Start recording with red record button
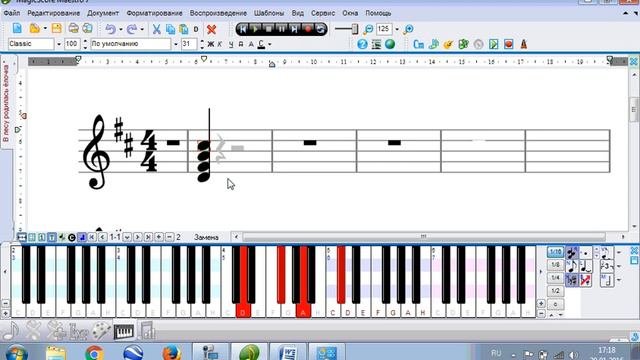The height and width of the screenshot is (360, 640). pyautogui.click(x=308, y=29)
